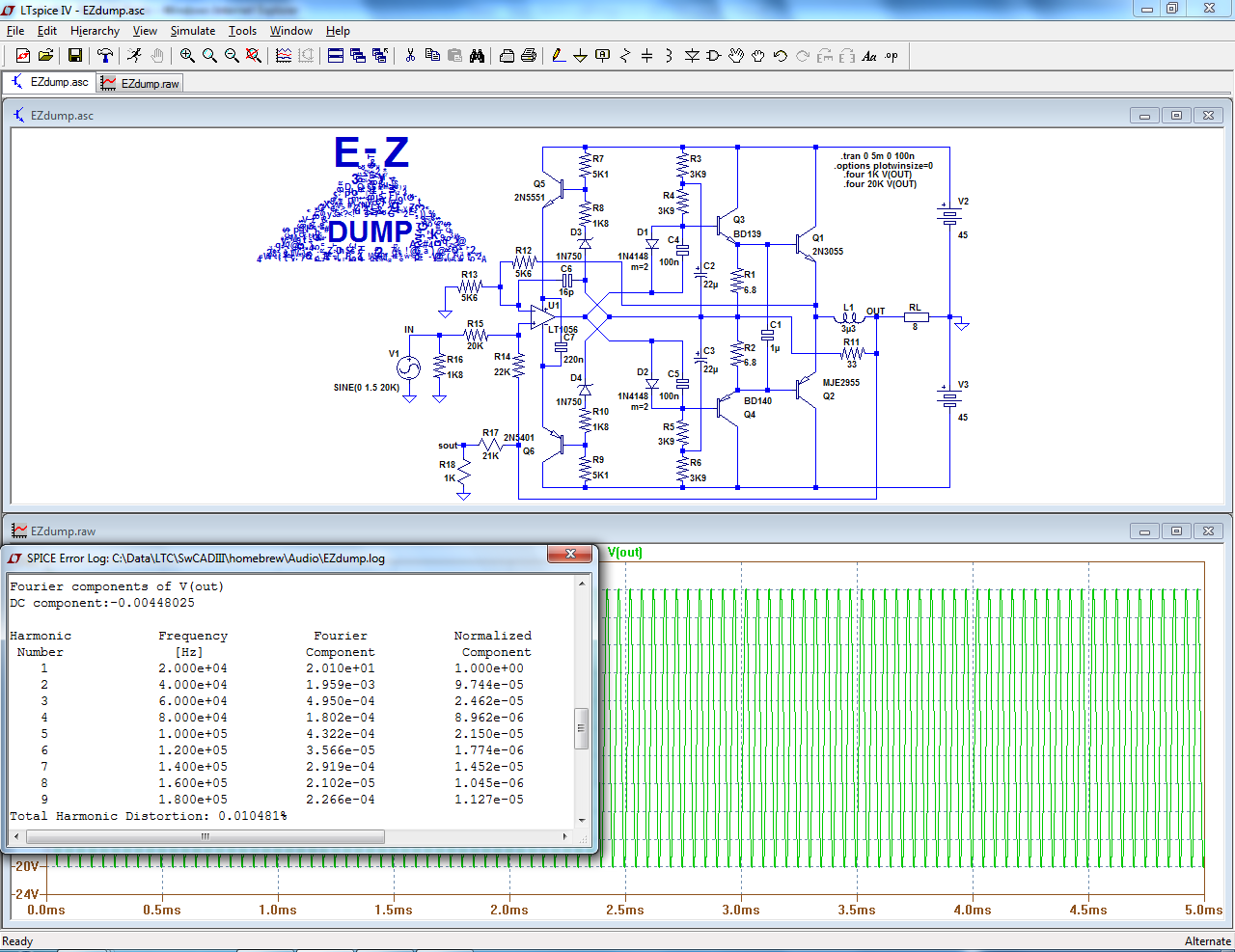The image size is (1235, 952).
Task: Click the error log scroll-down arrow
Action: click(581, 821)
